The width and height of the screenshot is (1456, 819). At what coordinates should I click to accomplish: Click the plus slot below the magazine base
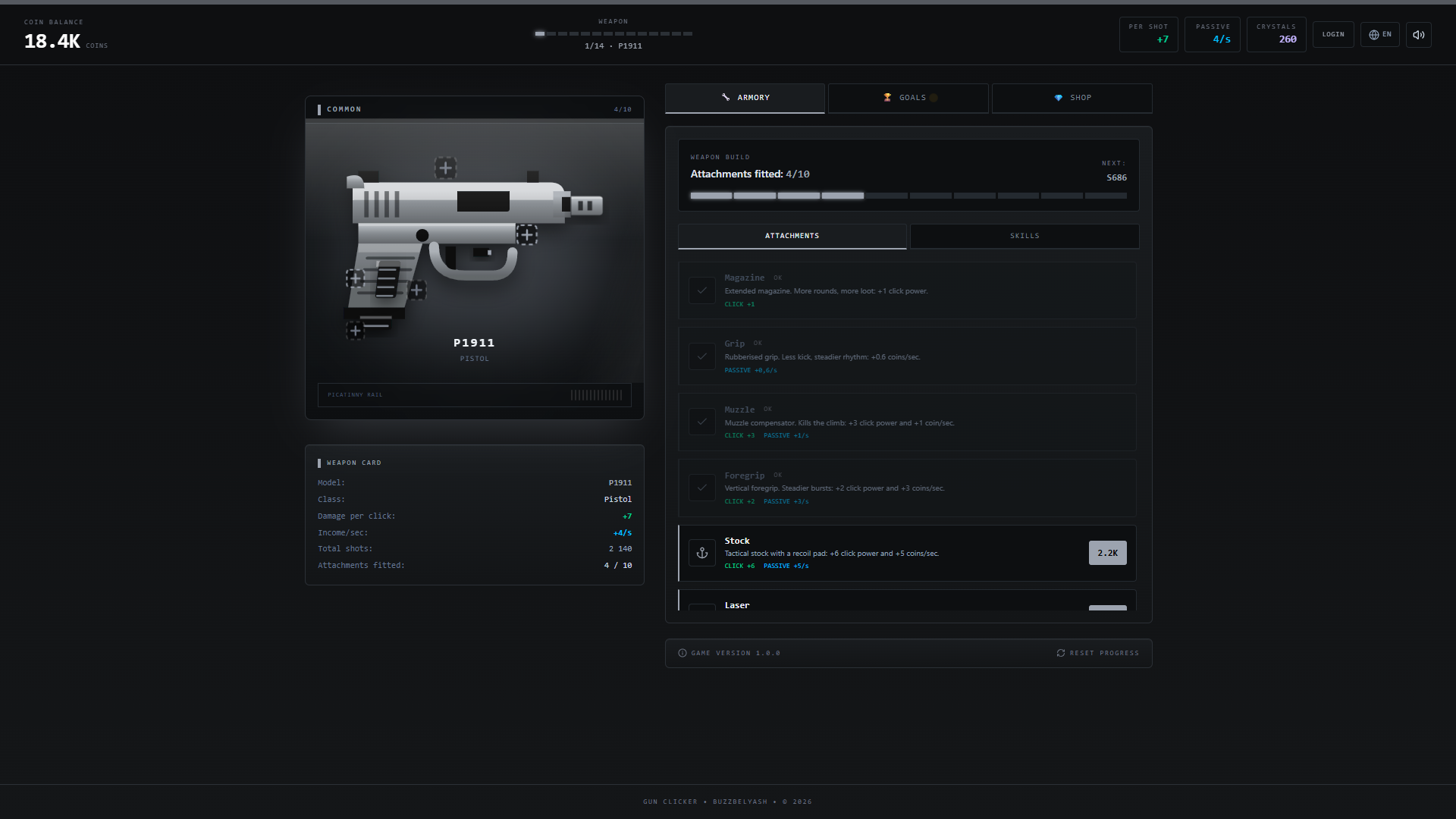pos(355,331)
